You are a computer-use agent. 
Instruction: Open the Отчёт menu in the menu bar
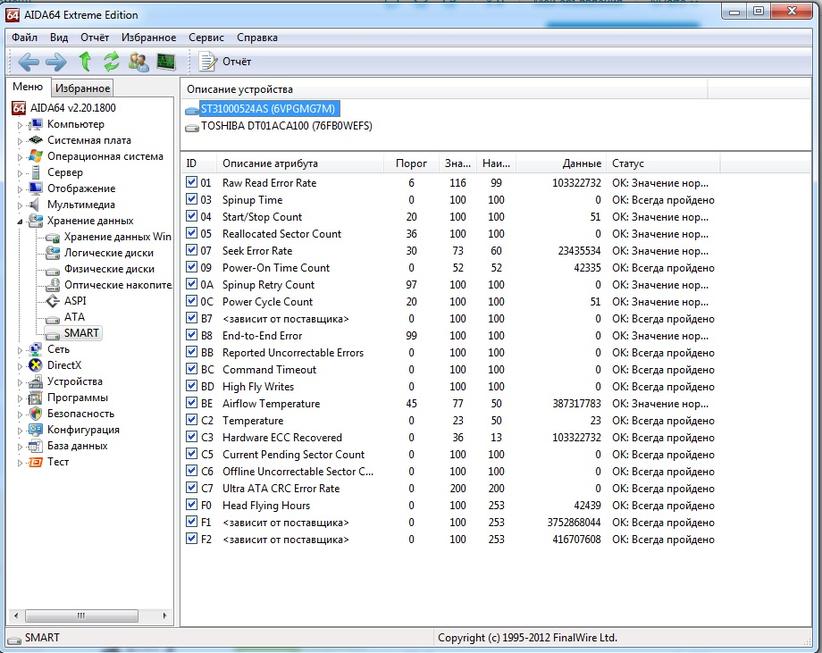[94, 38]
